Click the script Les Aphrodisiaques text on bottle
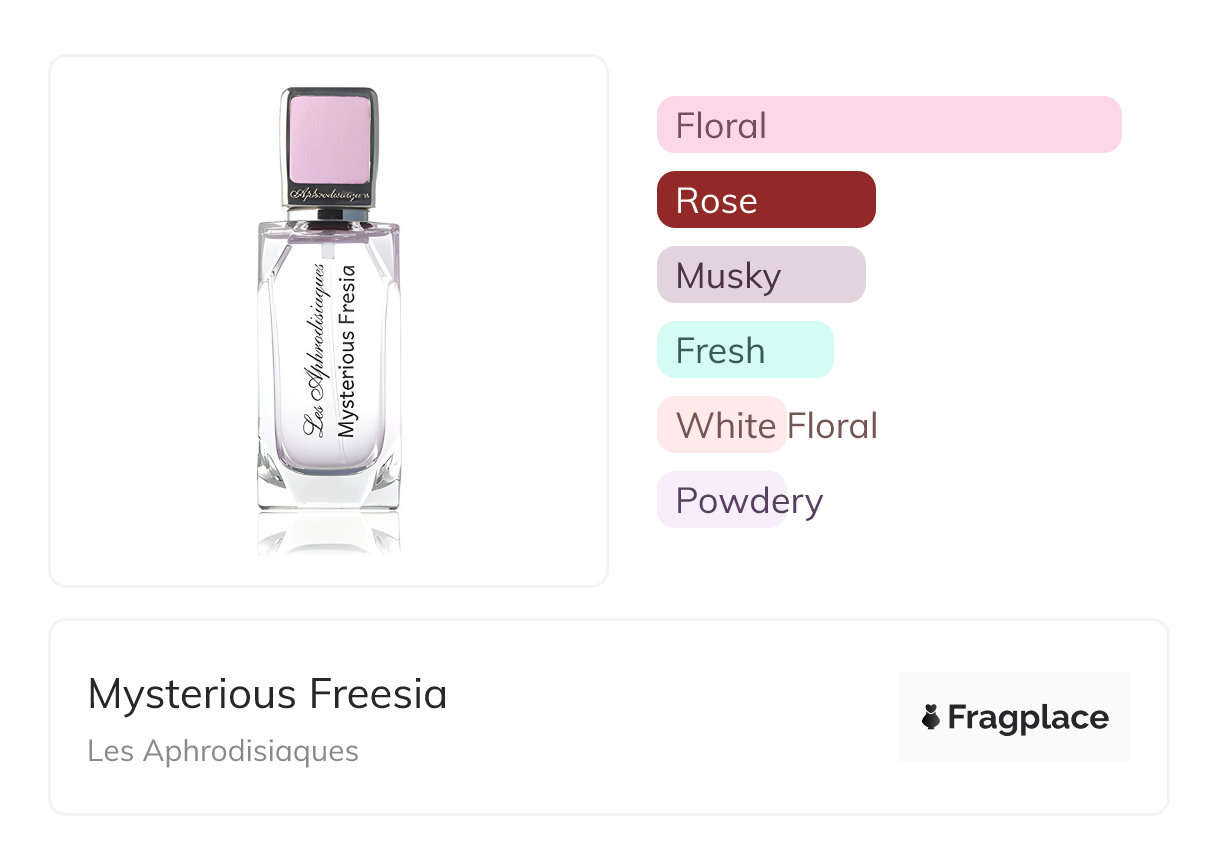 (x=315, y=351)
